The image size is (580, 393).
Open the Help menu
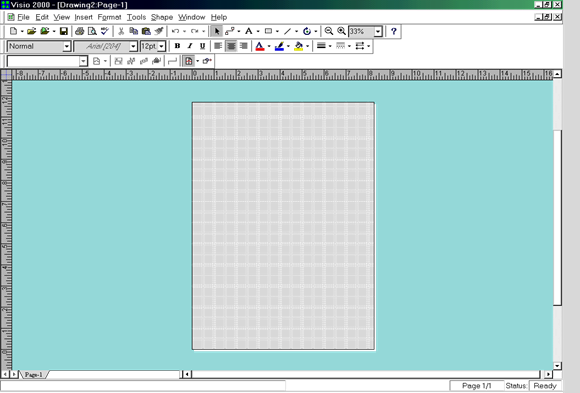coord(219,17)
